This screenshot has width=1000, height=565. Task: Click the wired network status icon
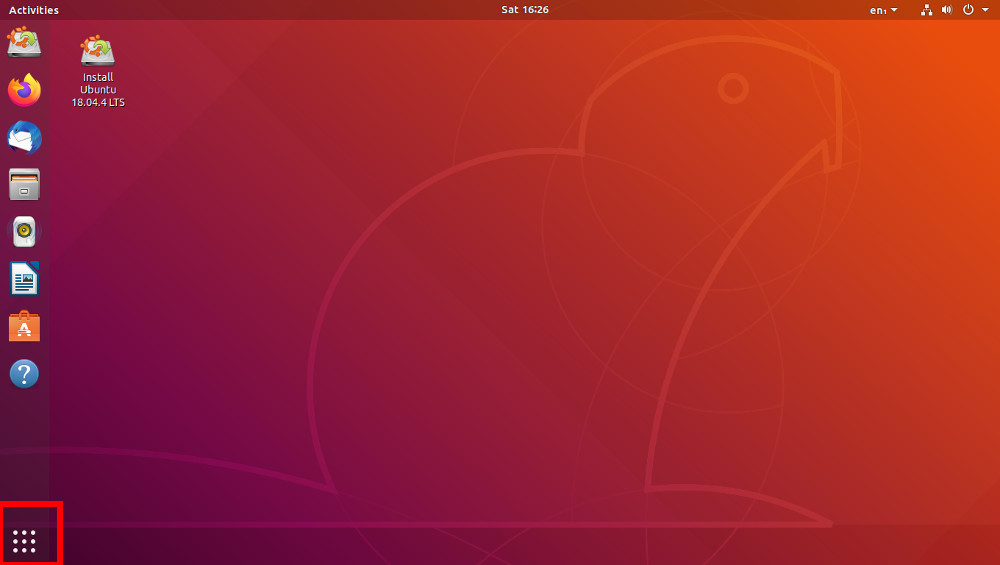click(927, 10)
